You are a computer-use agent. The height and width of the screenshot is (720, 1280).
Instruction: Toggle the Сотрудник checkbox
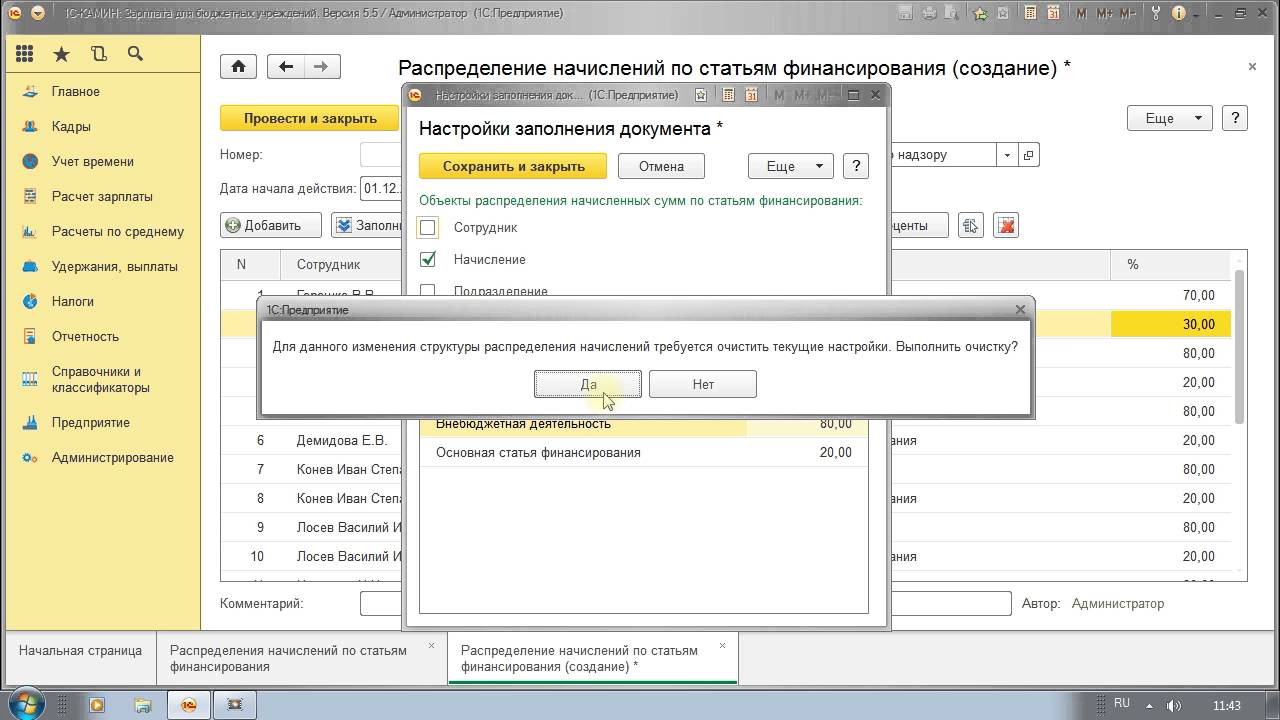tap(428, 227)
